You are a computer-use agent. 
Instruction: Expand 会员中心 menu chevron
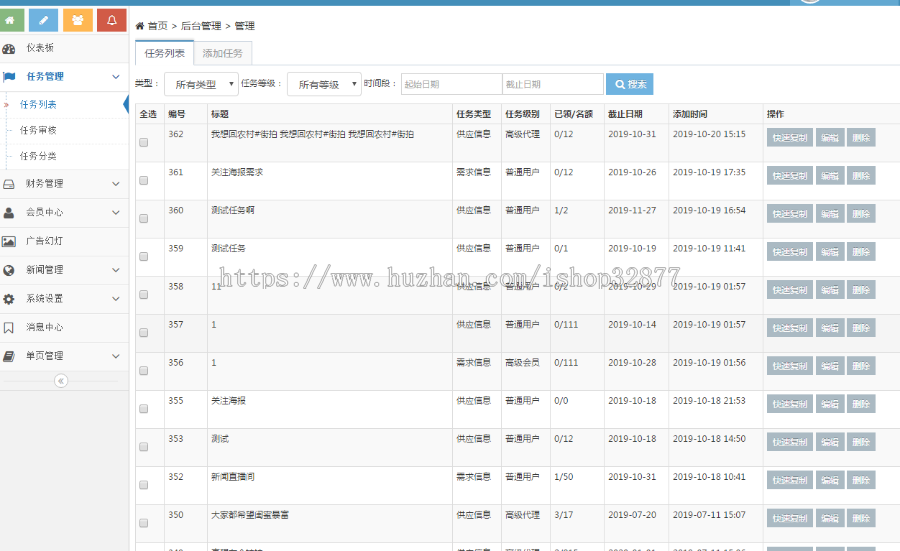(x=116, y=212)
